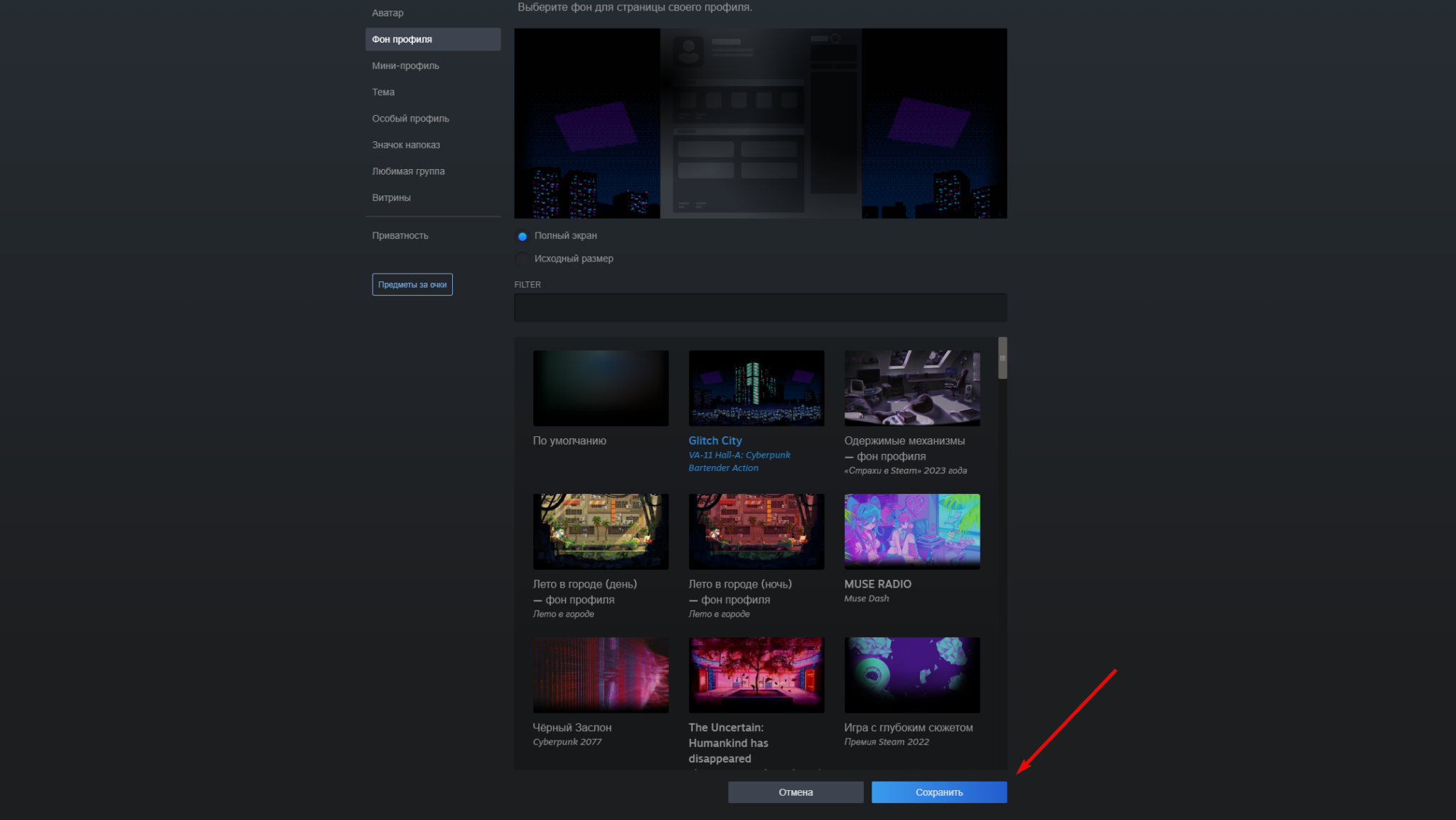Save changes with the «Сохранить» button
Screen dimensions: 1456x820
pyautogui.click(x=938, y=792)
